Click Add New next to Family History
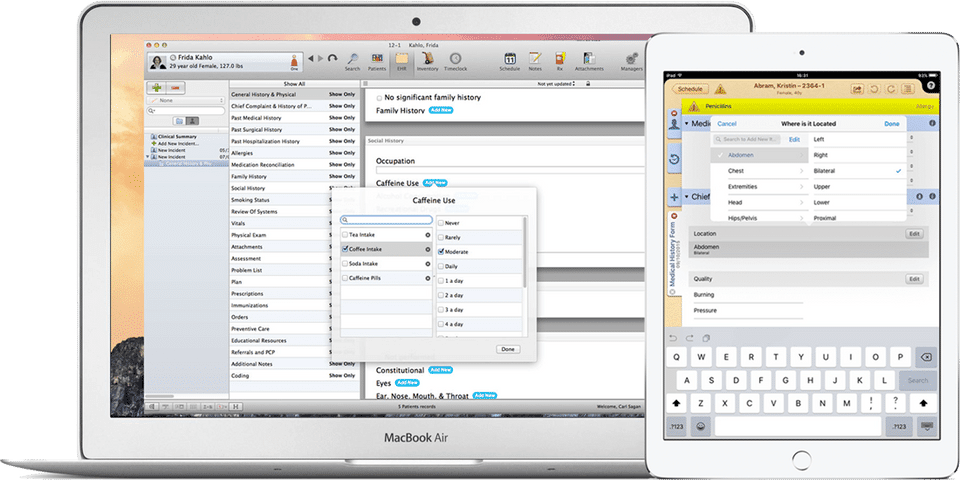960x480 pixels. (x=441, y=110)
